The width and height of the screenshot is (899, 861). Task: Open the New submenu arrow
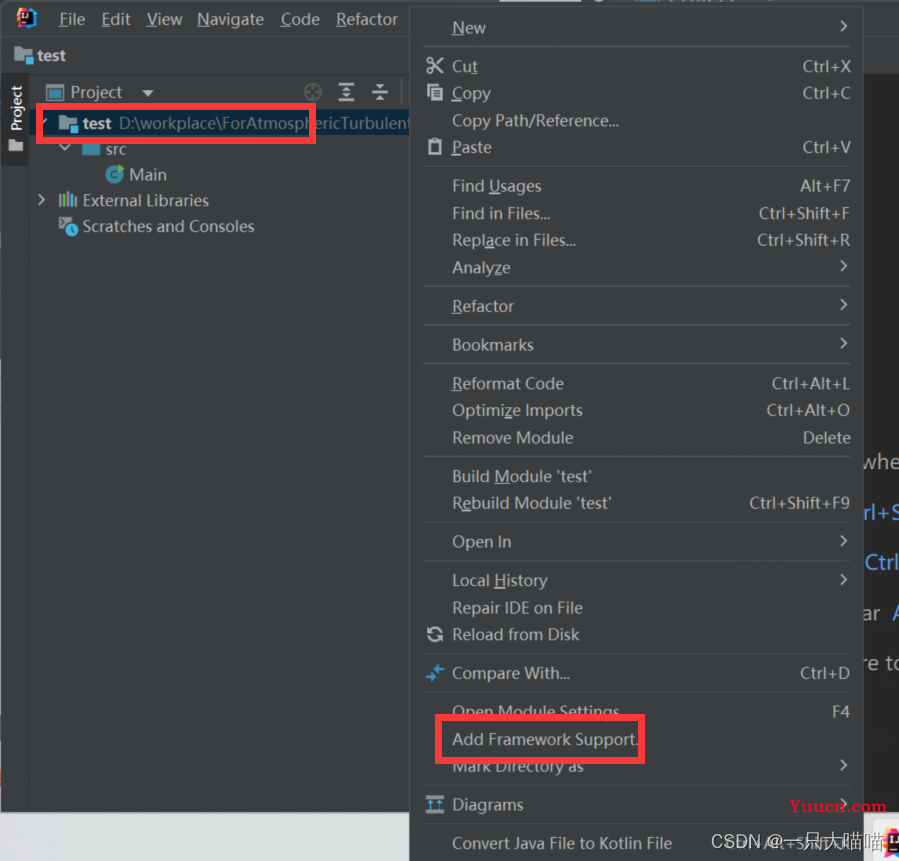pos(843,26)
